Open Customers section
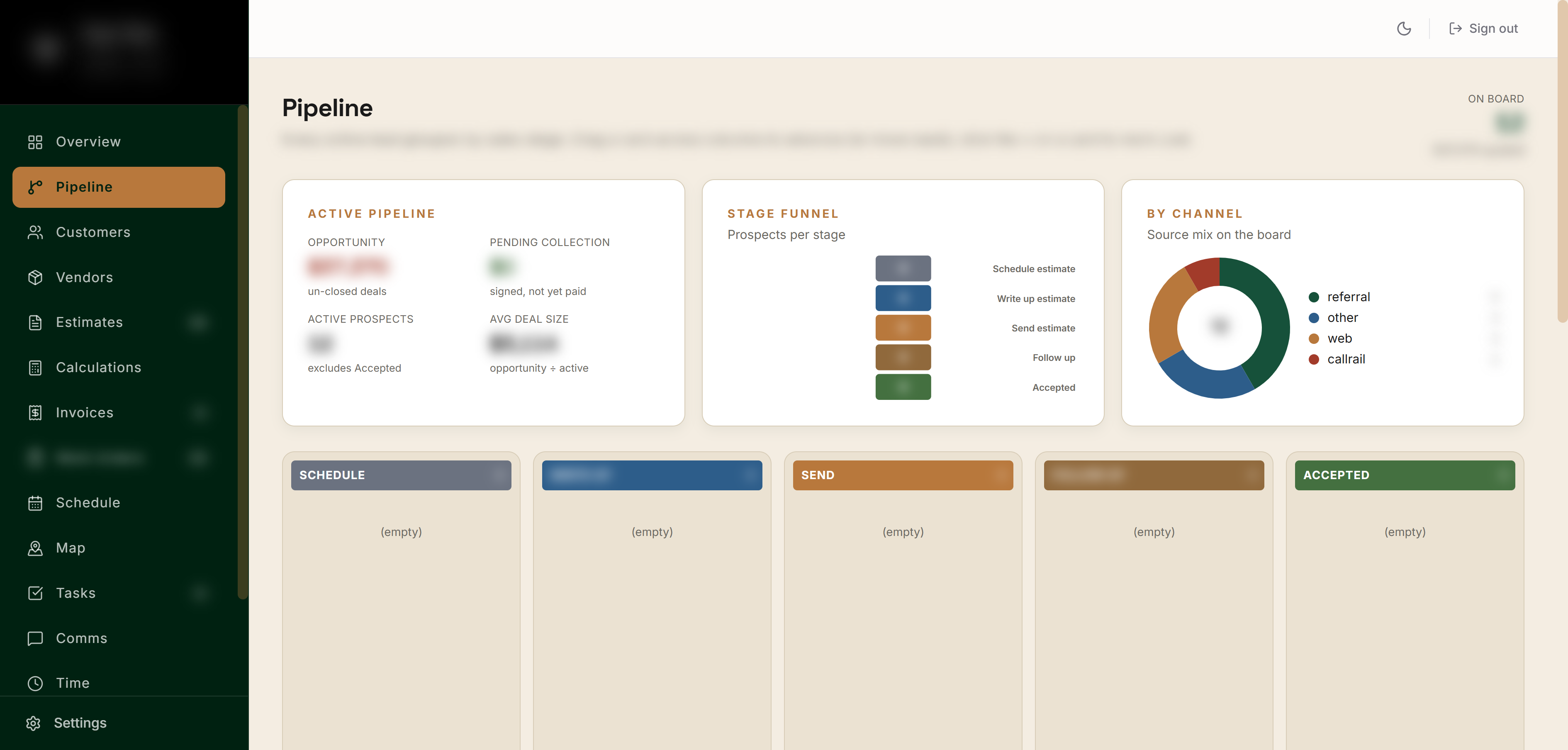The image size is (1568, 750). 119,232
